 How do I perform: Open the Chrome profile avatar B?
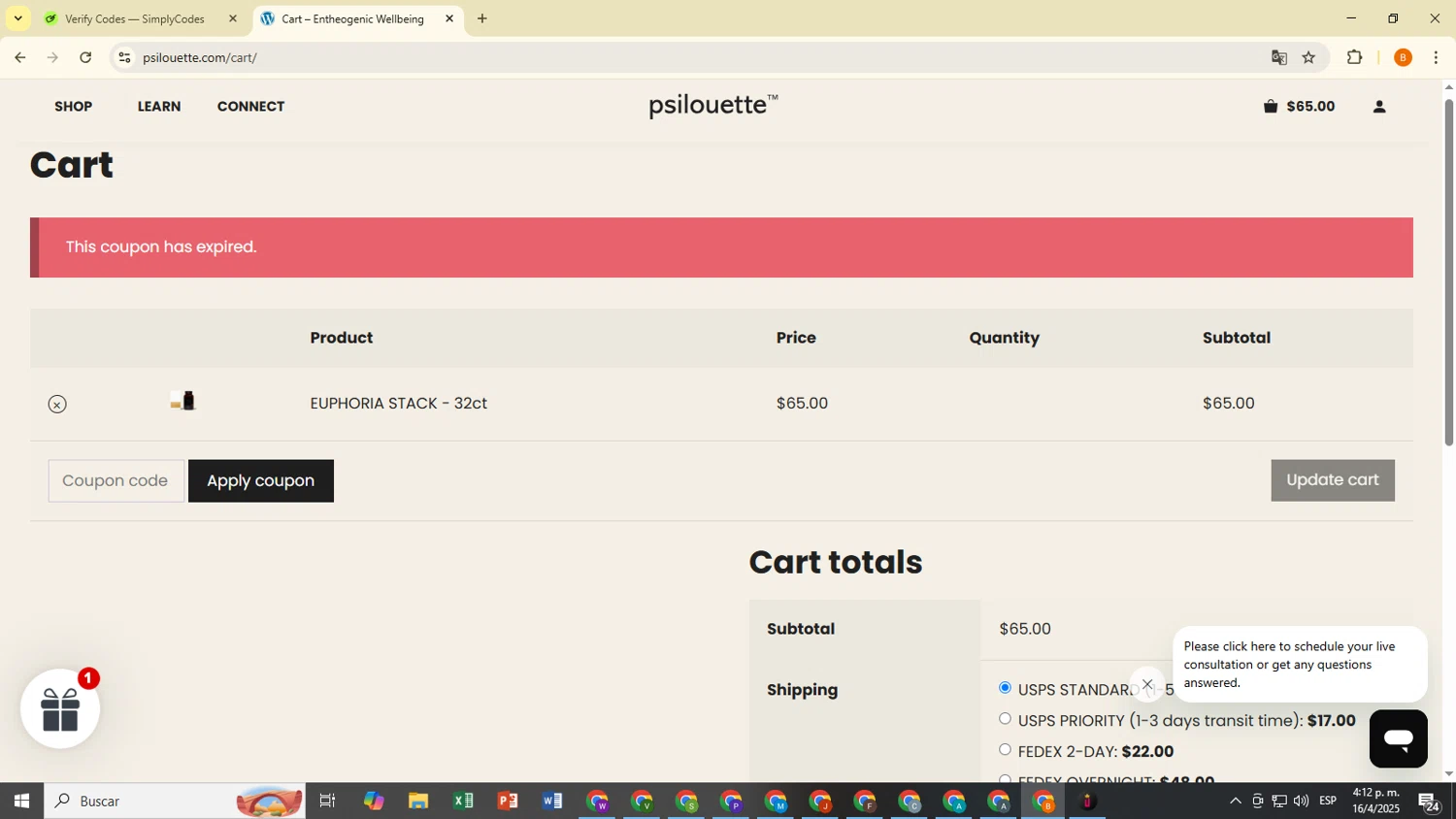click(x=1403, y=57)
